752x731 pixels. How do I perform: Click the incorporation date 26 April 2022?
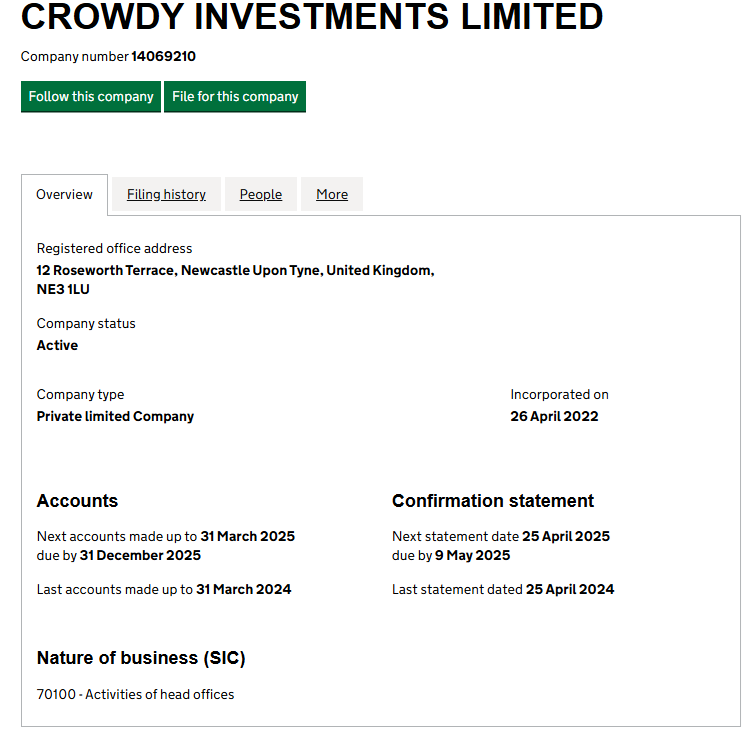(554, 416)
